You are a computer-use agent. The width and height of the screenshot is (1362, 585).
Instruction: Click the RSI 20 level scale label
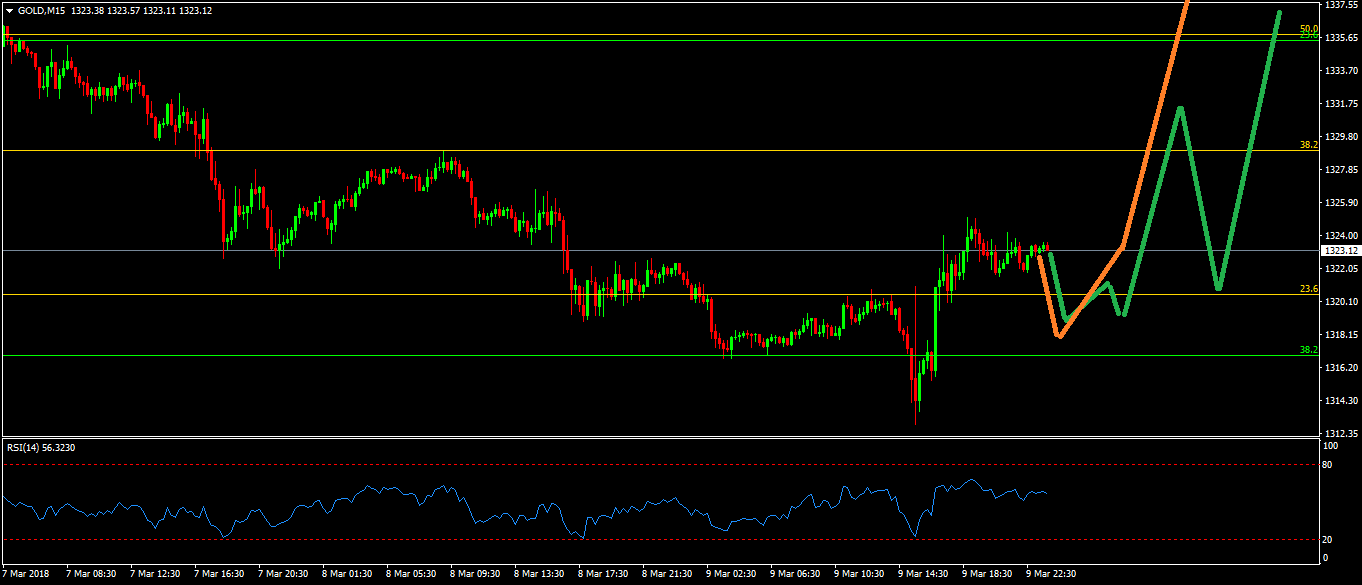pyautogui.click(x=1327, y=540)
